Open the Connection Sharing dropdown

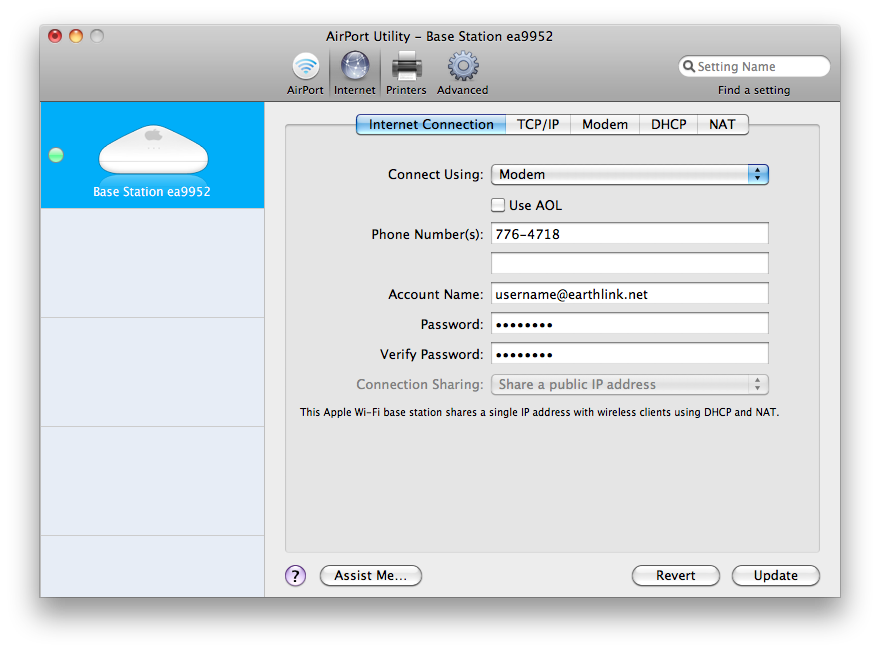[629, 384]
